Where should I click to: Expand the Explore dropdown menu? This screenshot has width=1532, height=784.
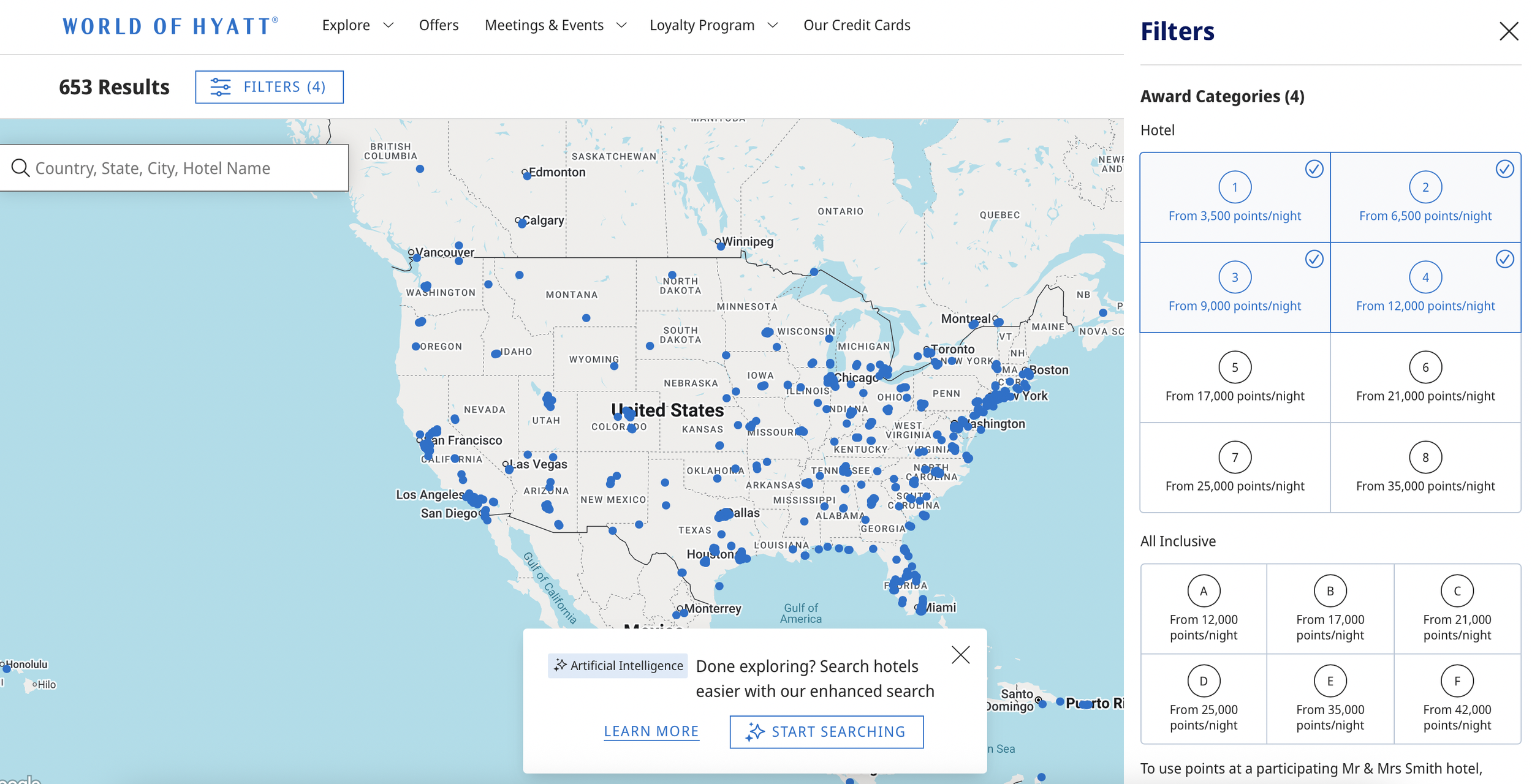[x=357, y=25]
